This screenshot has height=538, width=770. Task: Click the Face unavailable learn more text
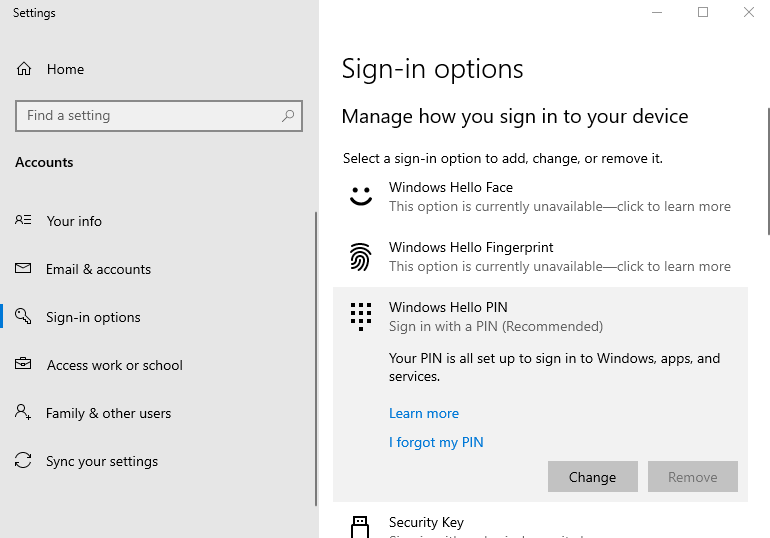[x=560, y=207]
